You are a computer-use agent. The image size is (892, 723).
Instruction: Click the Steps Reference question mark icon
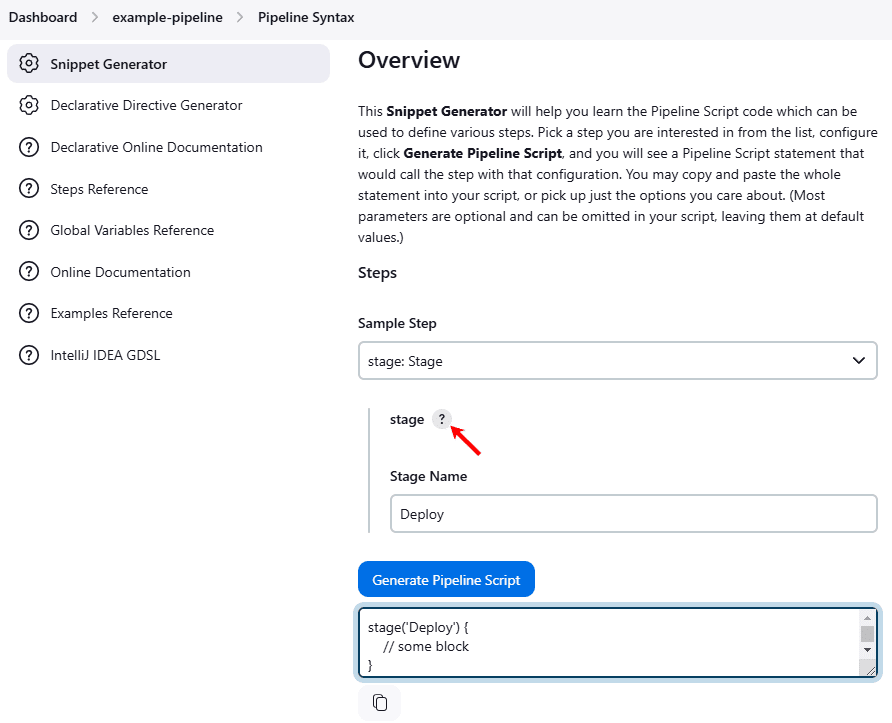29,190
